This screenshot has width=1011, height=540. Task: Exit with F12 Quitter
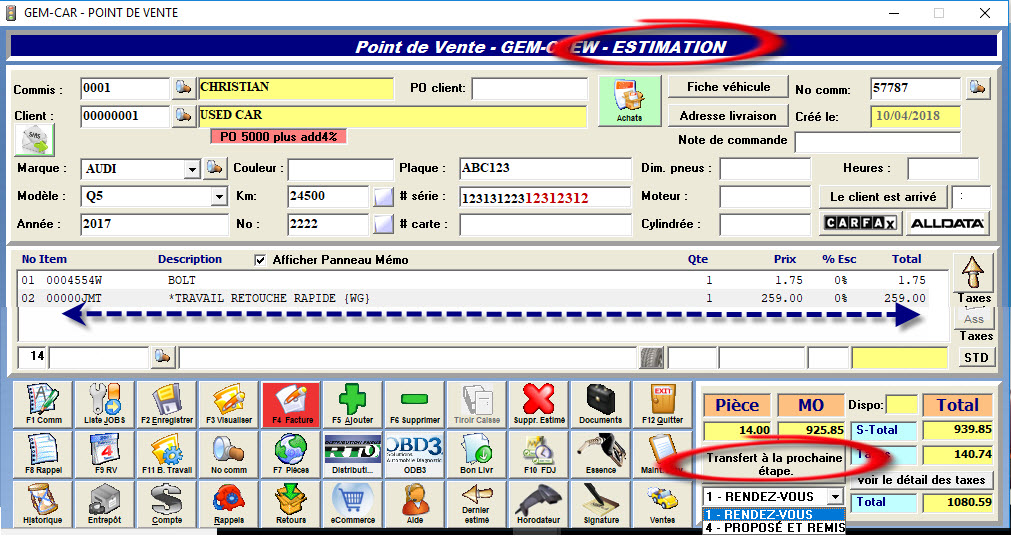(662, 404)
